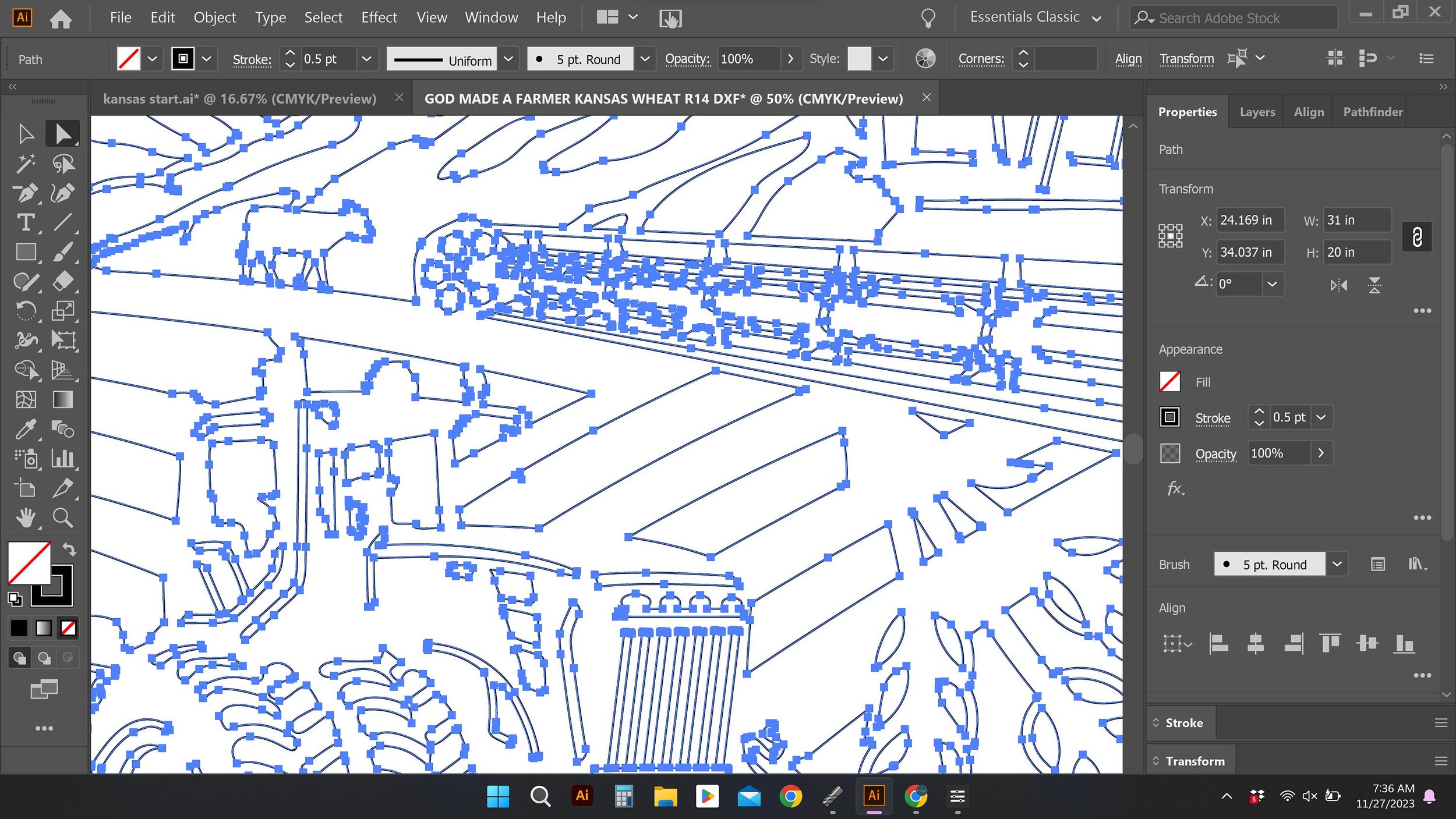Set paint to None in toolbox
This screenshot has height=819, width=1456.
pos(68,628)
